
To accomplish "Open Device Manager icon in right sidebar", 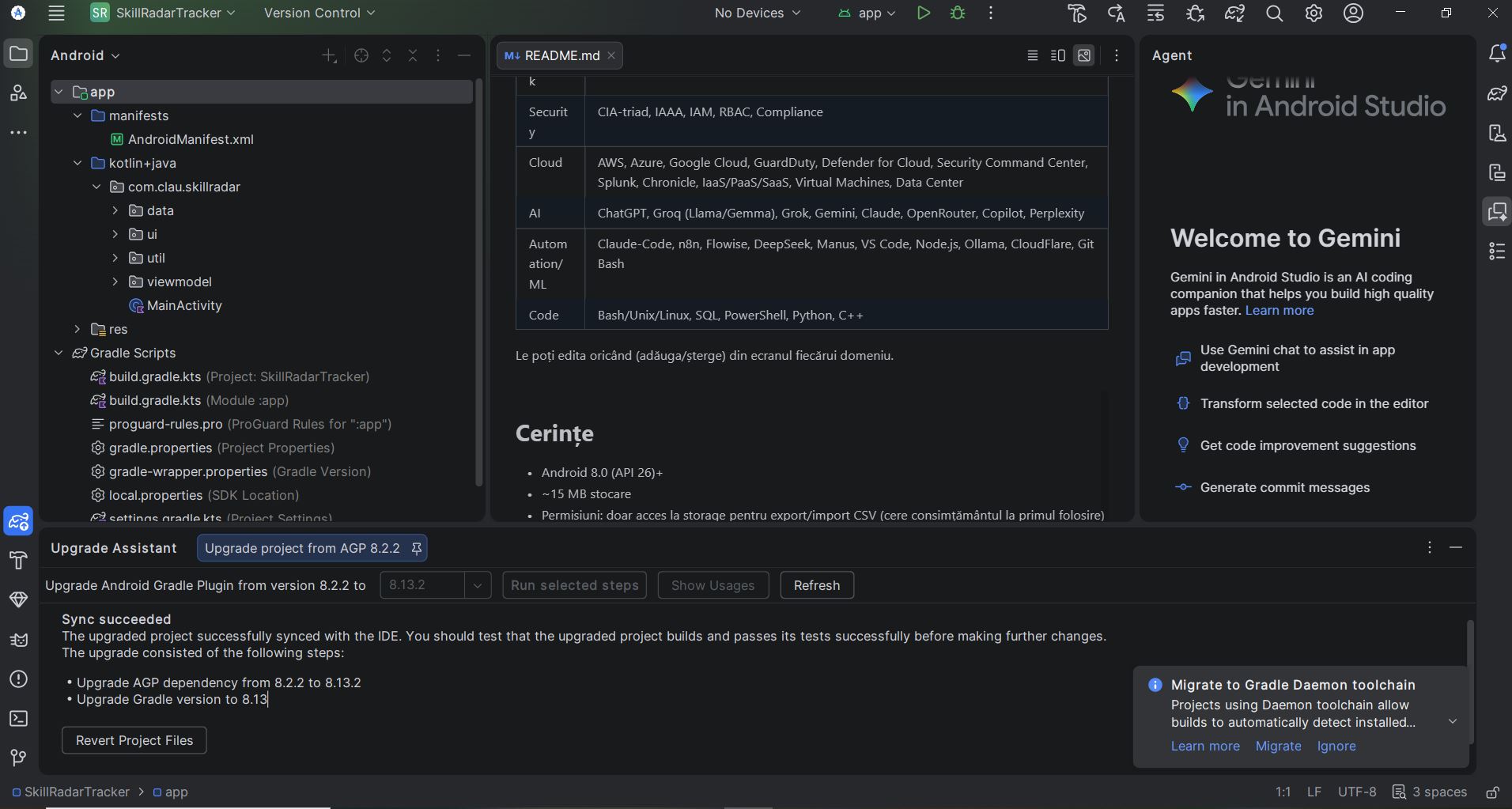I will point(1497,133).
